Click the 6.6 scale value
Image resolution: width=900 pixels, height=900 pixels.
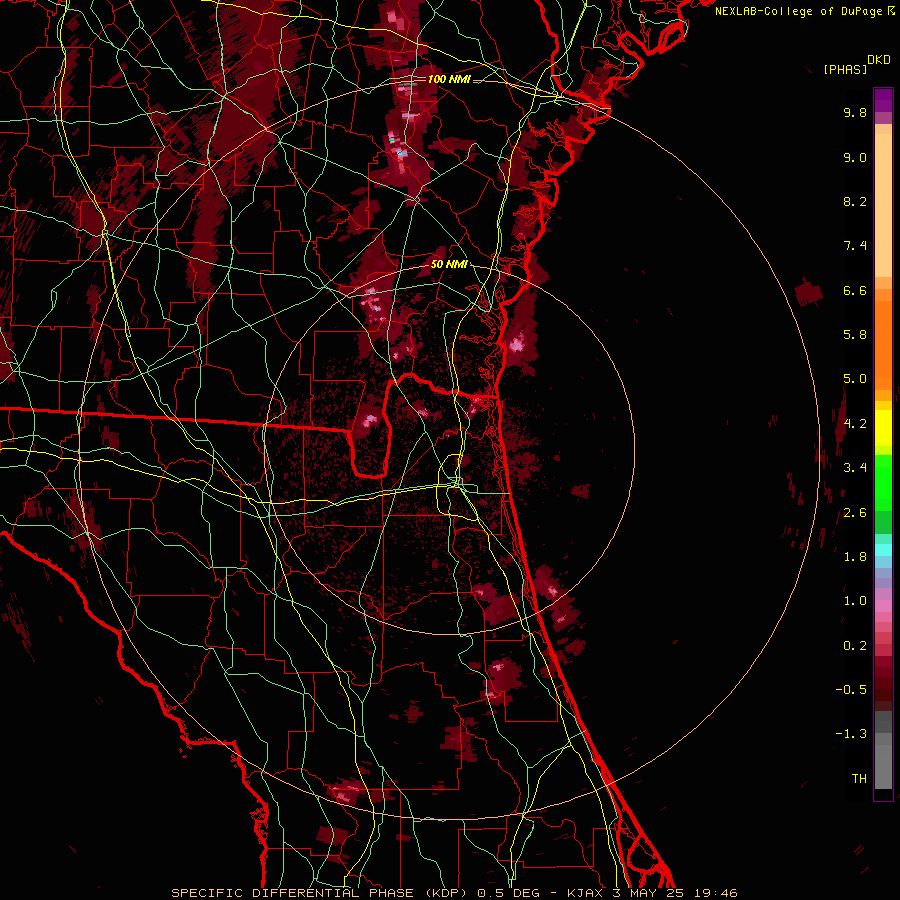click(x=855, y=290)
